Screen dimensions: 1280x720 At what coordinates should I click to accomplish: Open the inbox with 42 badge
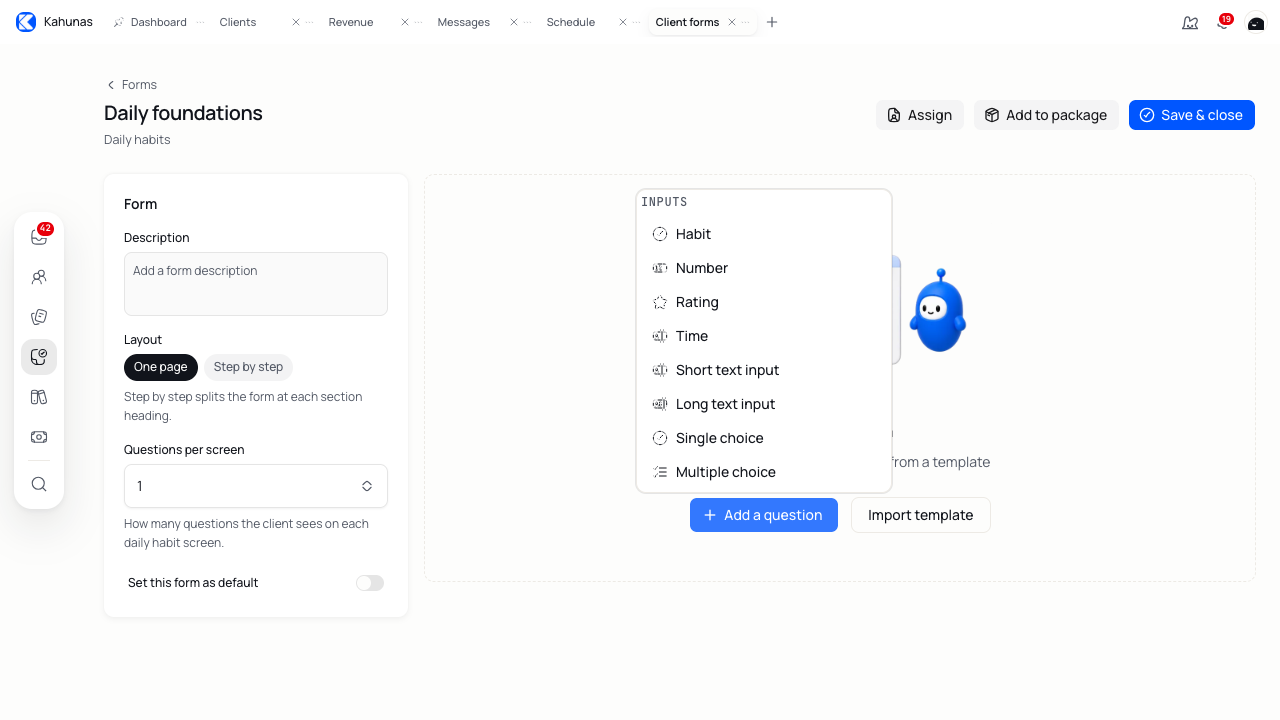[39, 237]
